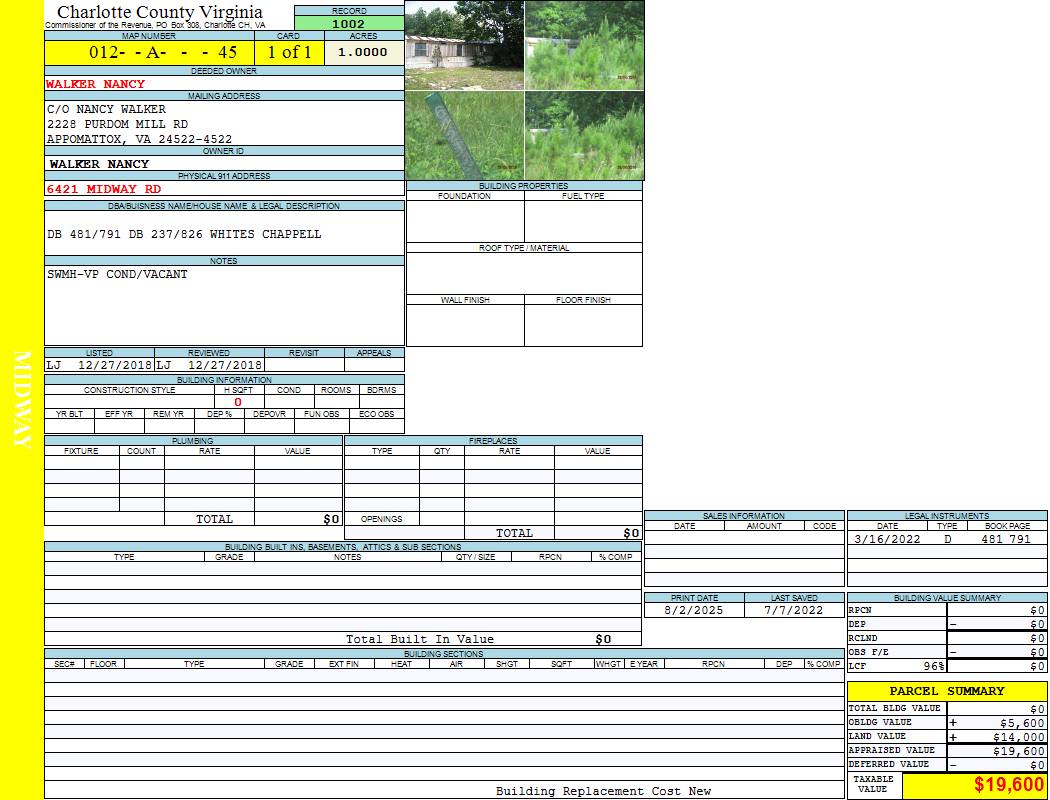Select the bottom-right pine brush photo
Image resolution: width=1050 pixels, height=800 pixels.
tap(584, 136)
